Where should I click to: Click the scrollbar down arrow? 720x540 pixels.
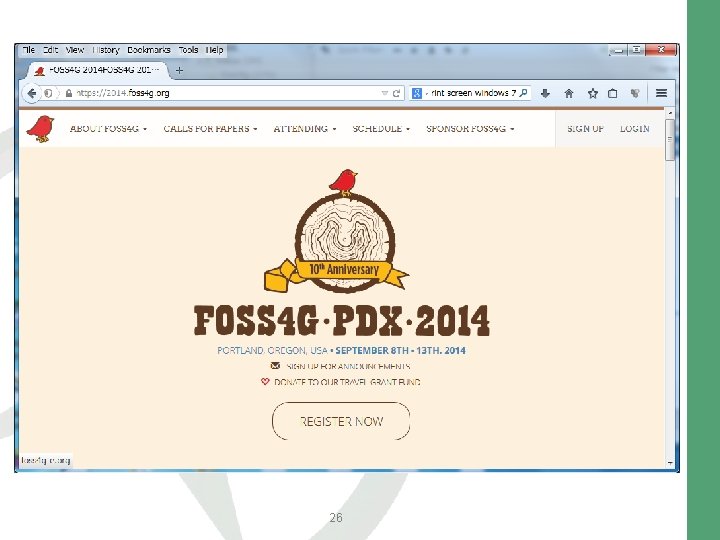click(x=670, y=463)
